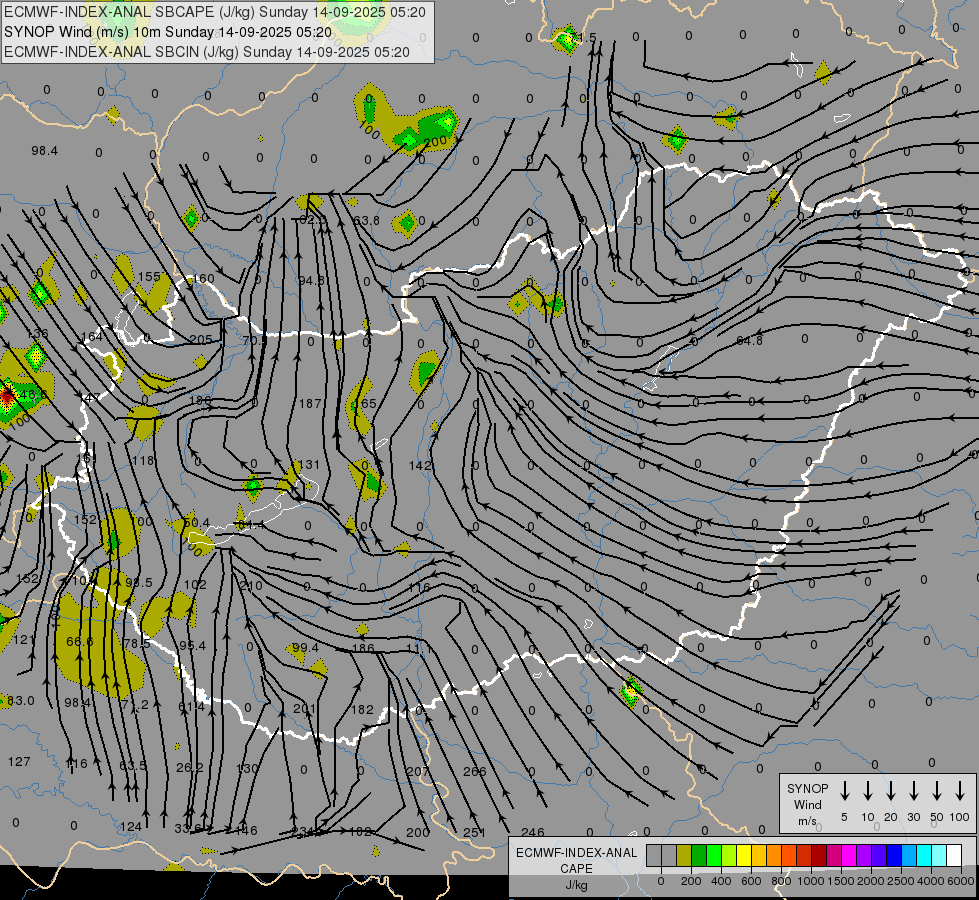Click the 5 m/s wind arrow in legend

point(844,791)
